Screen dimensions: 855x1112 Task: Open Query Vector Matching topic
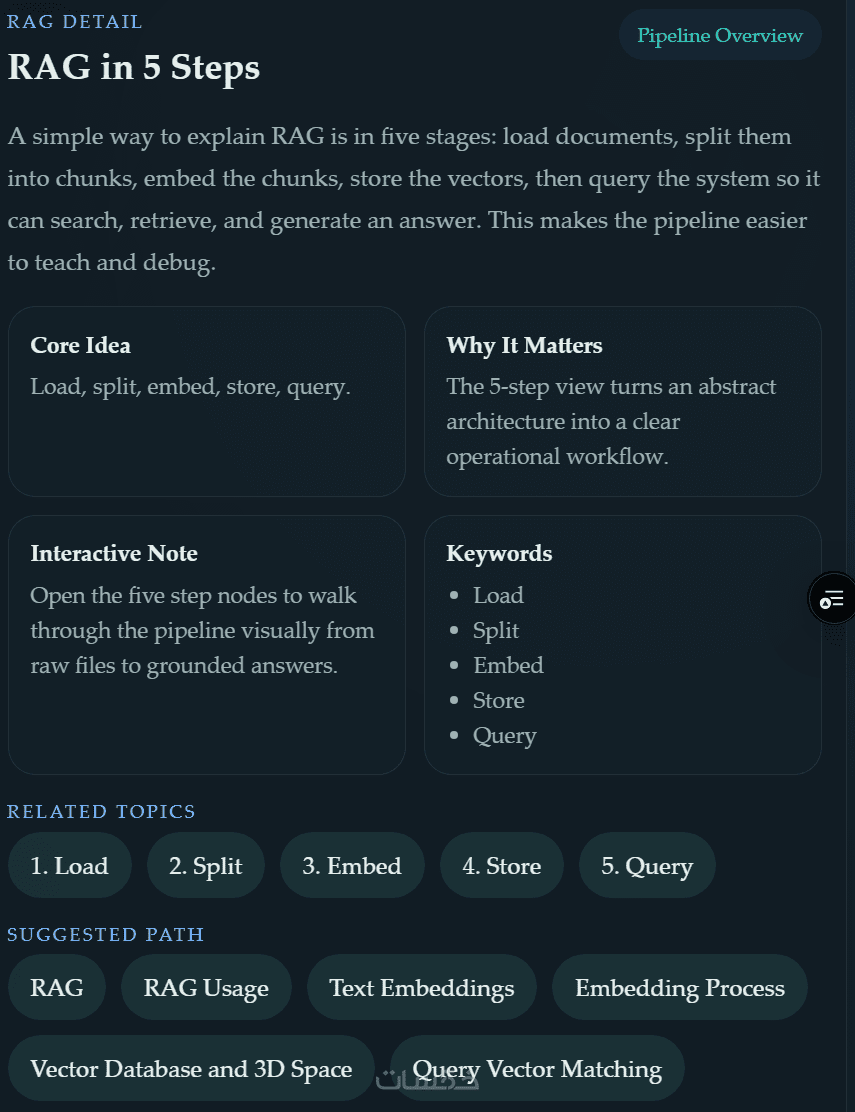tap(537, 1069)
